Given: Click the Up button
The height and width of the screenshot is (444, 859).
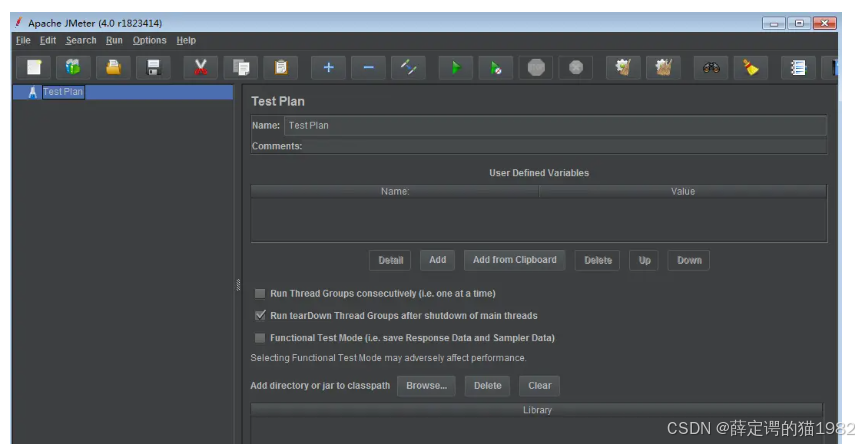Looking at the screenshot, I should (644, 260).
